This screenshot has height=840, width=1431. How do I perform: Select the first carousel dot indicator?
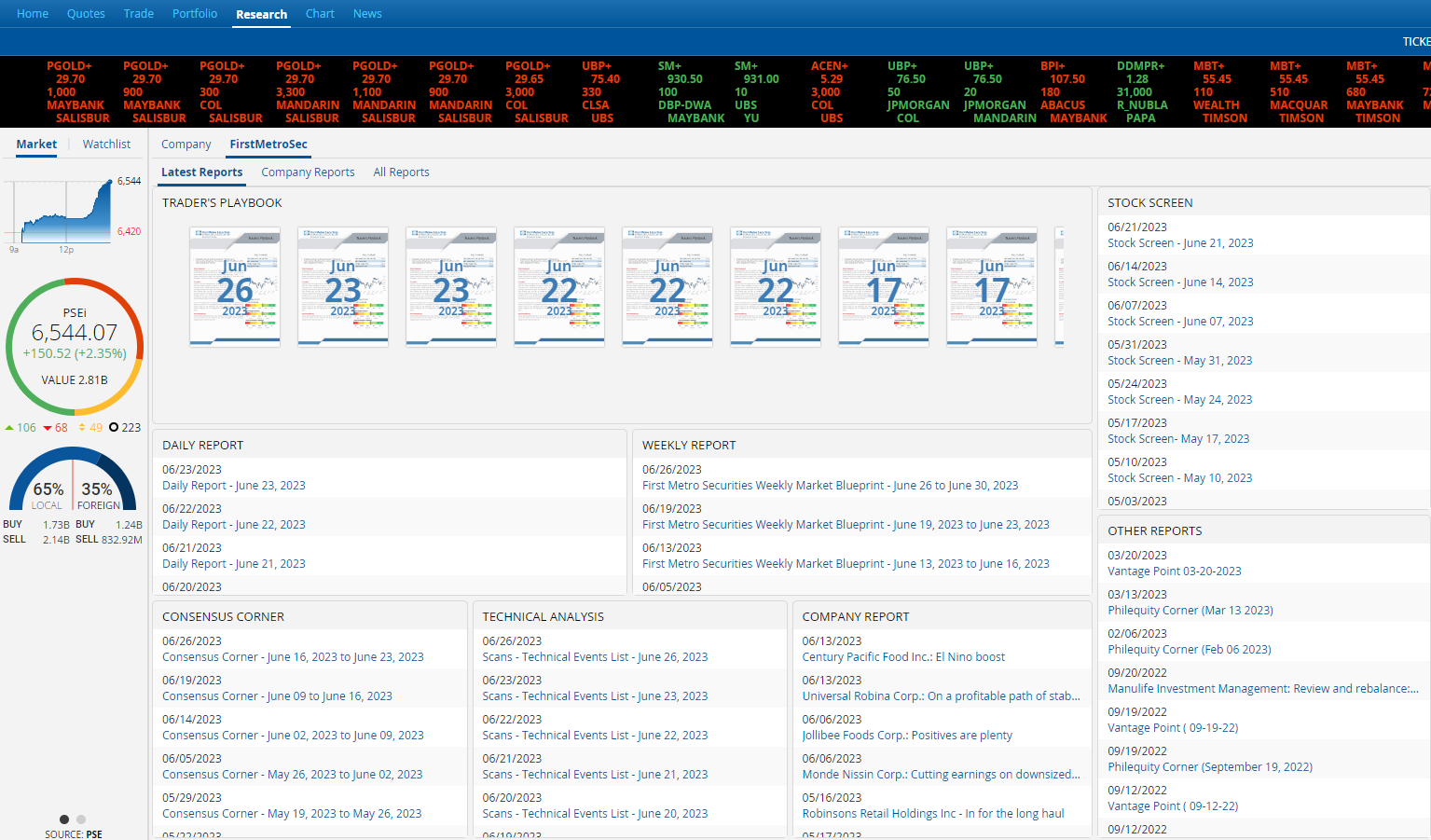pos(64,819)
